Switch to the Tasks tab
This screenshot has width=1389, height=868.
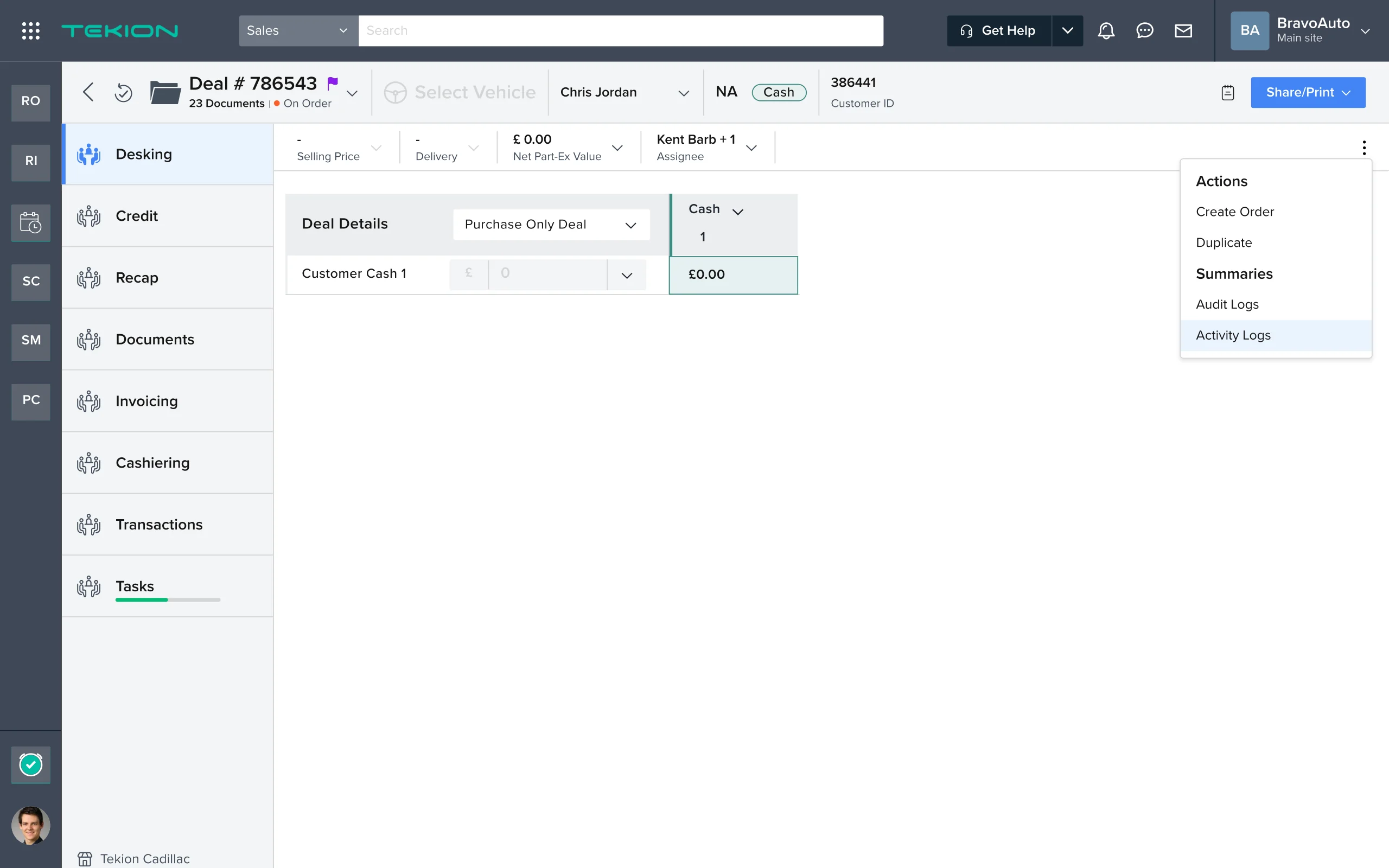168,586
